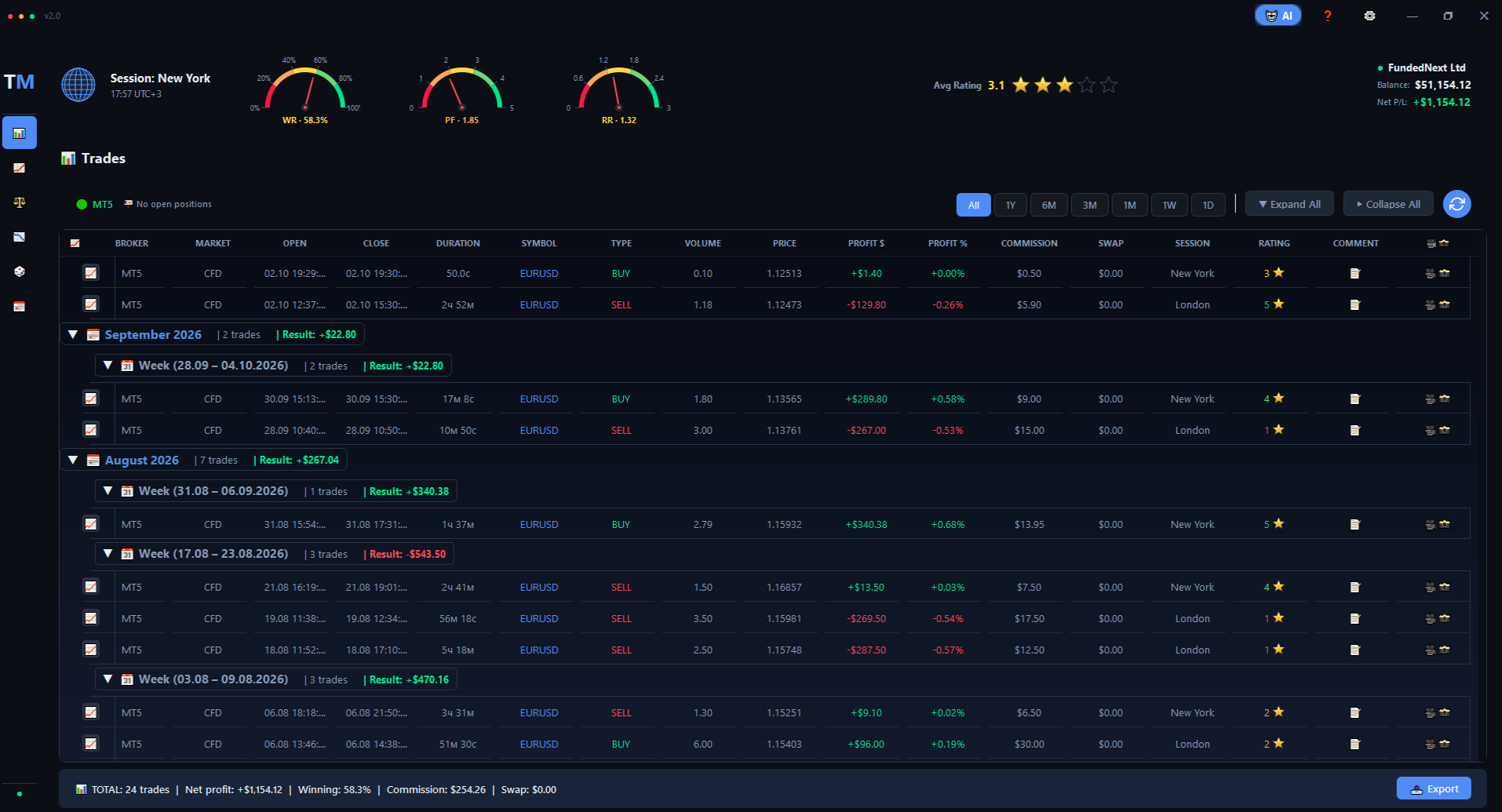1502x812 pixels.
Task: Open screenshot camera for 30.09 15:13 trade
Action: click(1445, 399)
